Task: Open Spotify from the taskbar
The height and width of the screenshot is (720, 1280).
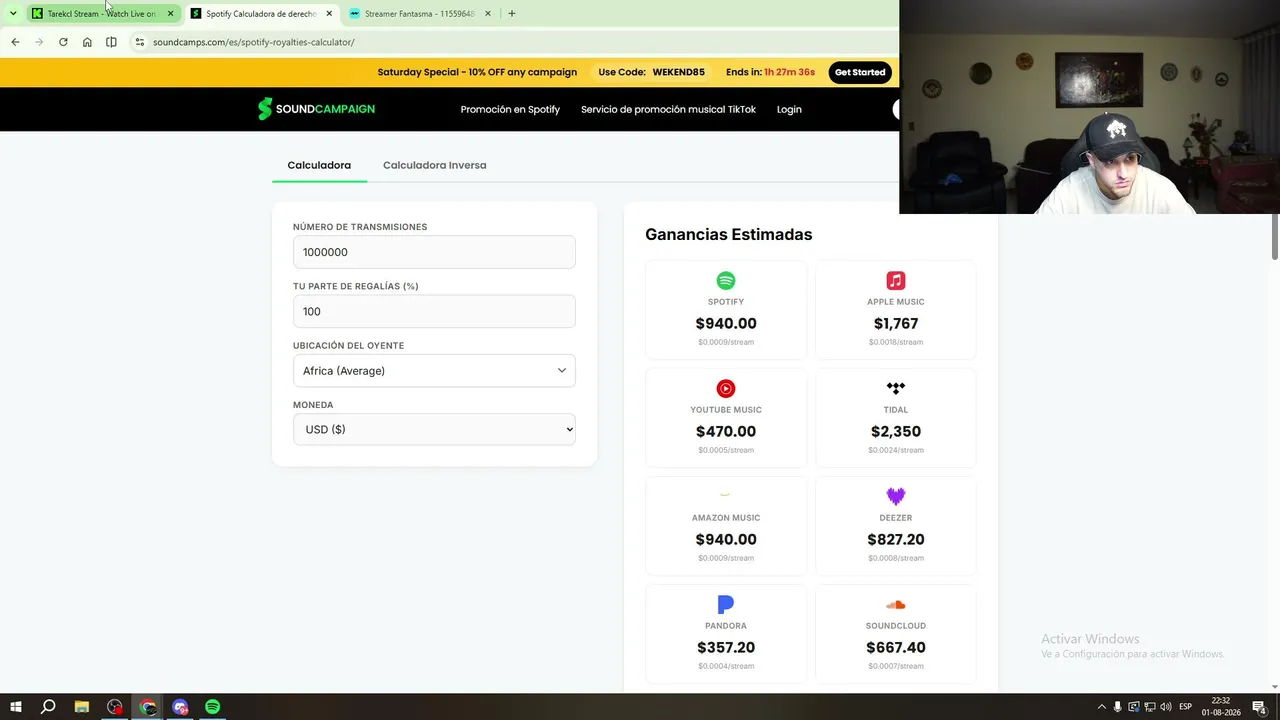Action: [213, 707]
